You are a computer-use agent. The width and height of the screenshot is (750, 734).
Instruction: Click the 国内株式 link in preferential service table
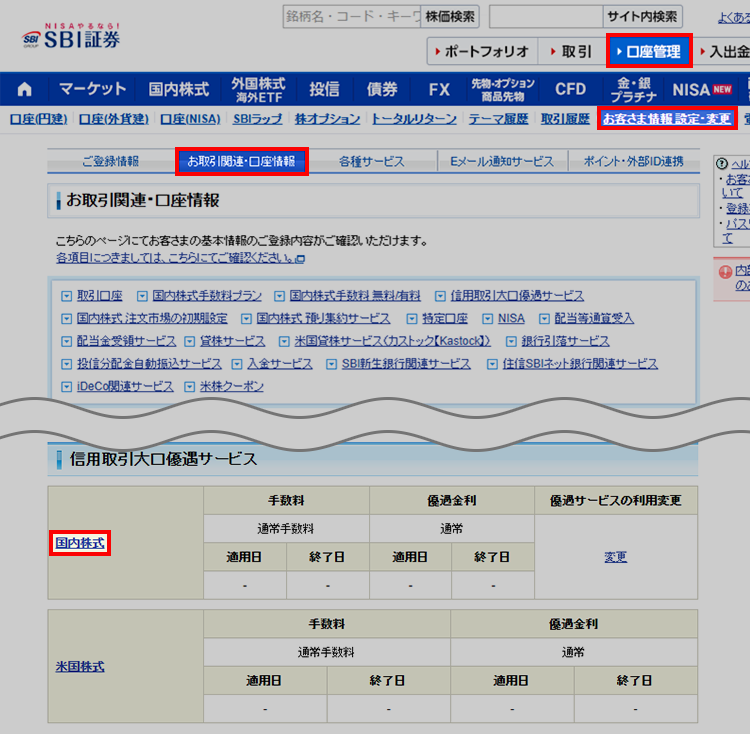(x=80, y=543)
